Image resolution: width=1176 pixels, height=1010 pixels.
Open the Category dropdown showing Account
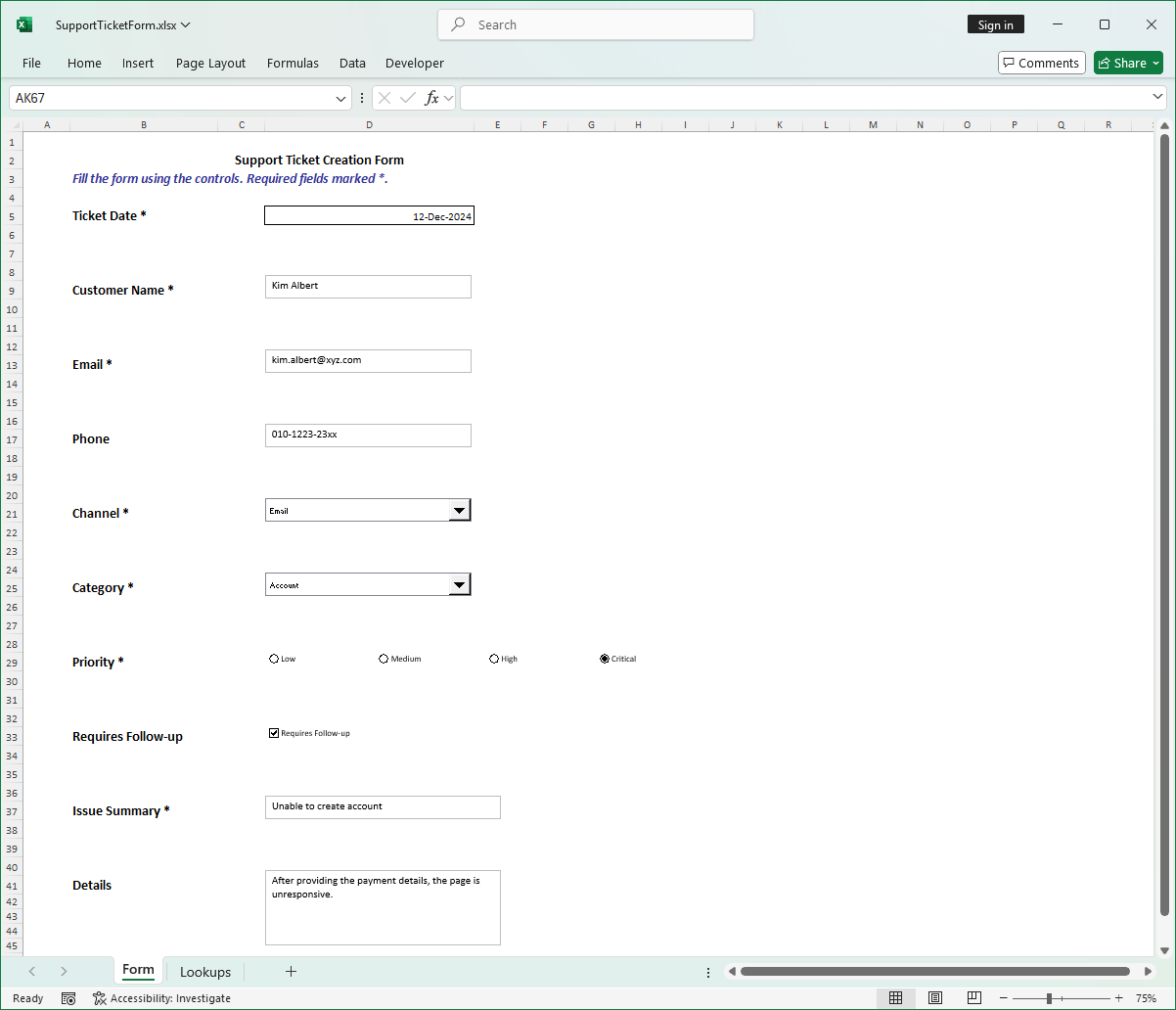pos(459,584)
